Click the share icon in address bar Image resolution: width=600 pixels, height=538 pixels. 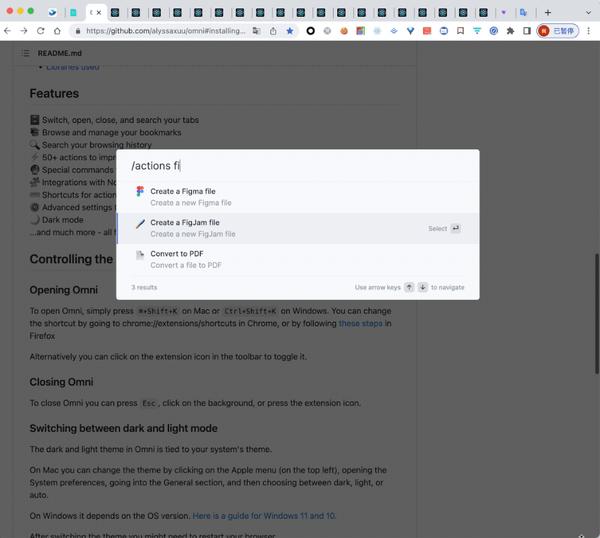click(273, 31)
